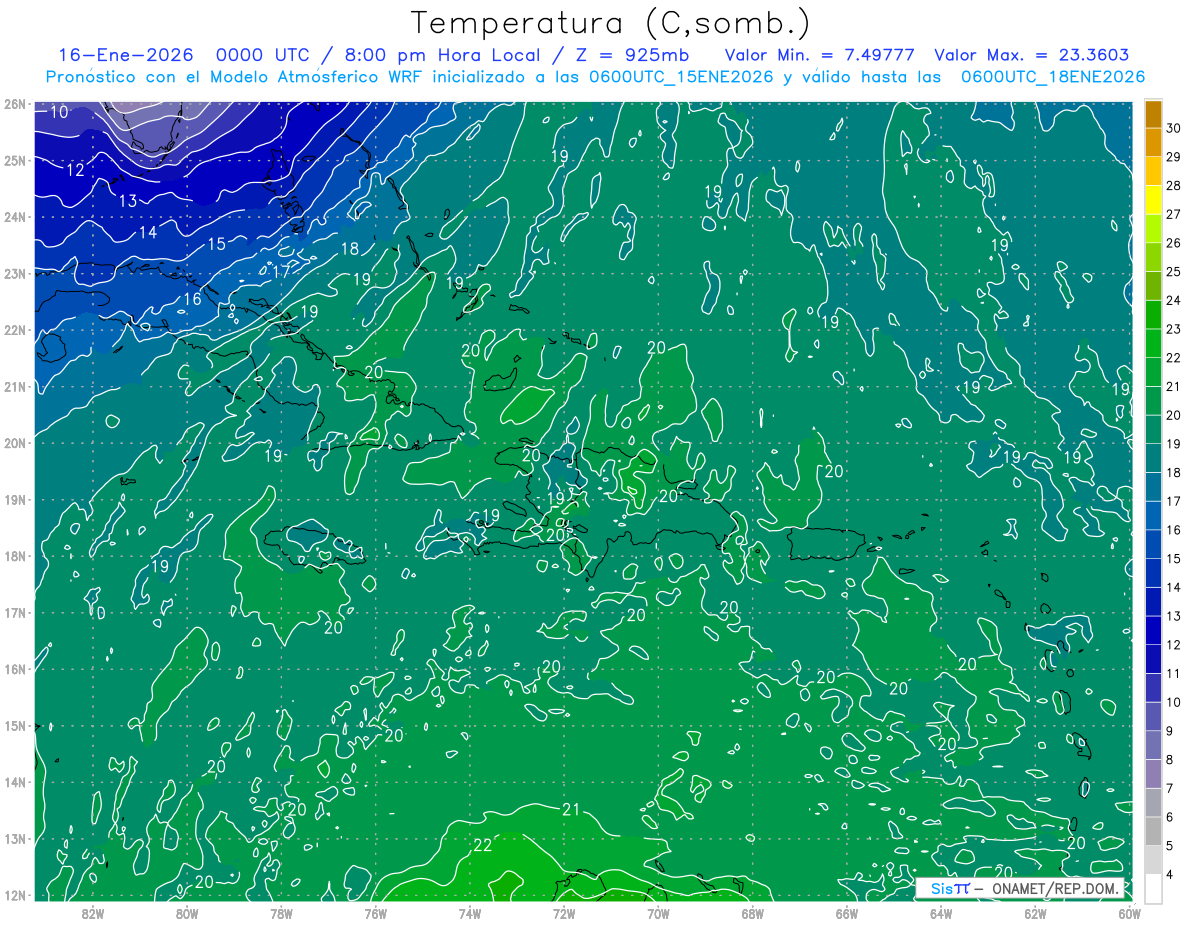The width and height of the screenshot is (1200, 927).
Task: Click the map contour label '12'
Action: 76,170
